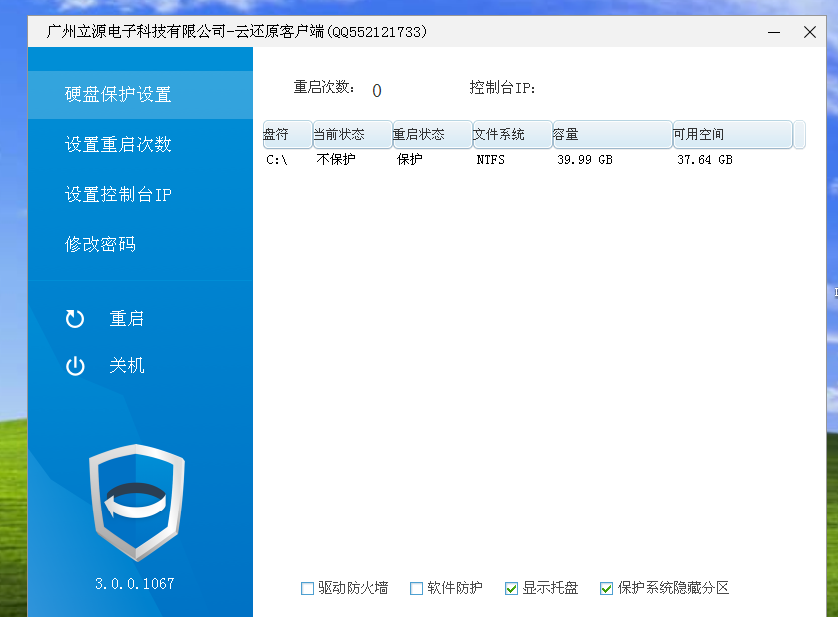The image size is (838, 617).
Task: Enable the 软件防护 checkbox
Action: tap(416, 589)
